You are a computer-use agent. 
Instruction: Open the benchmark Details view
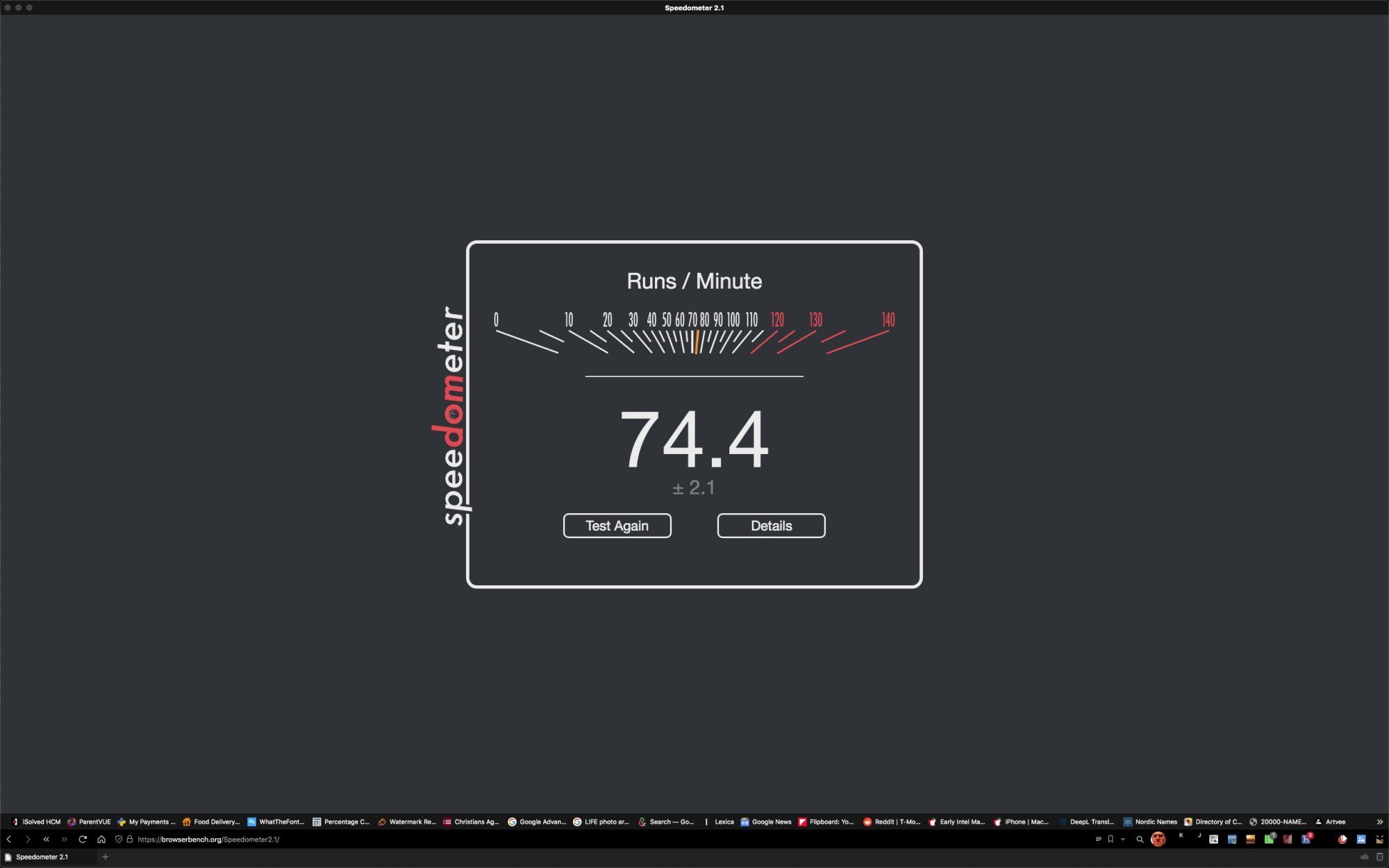click(x=771, y=526)
